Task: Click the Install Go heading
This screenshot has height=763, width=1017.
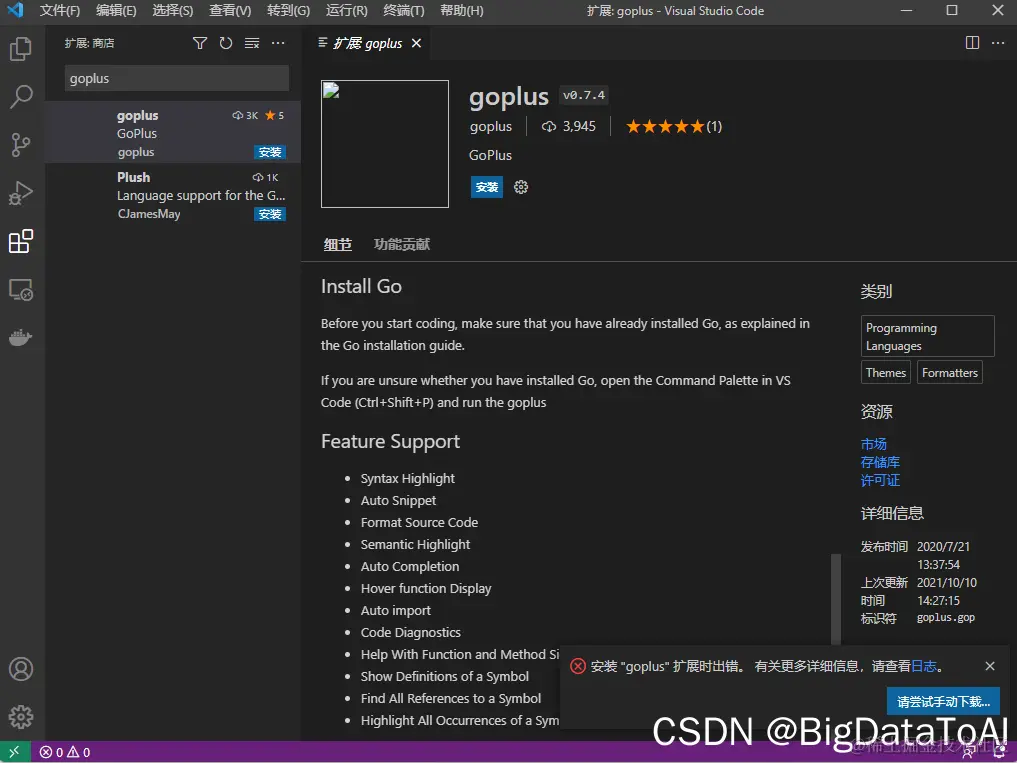Action: [361, 286]
